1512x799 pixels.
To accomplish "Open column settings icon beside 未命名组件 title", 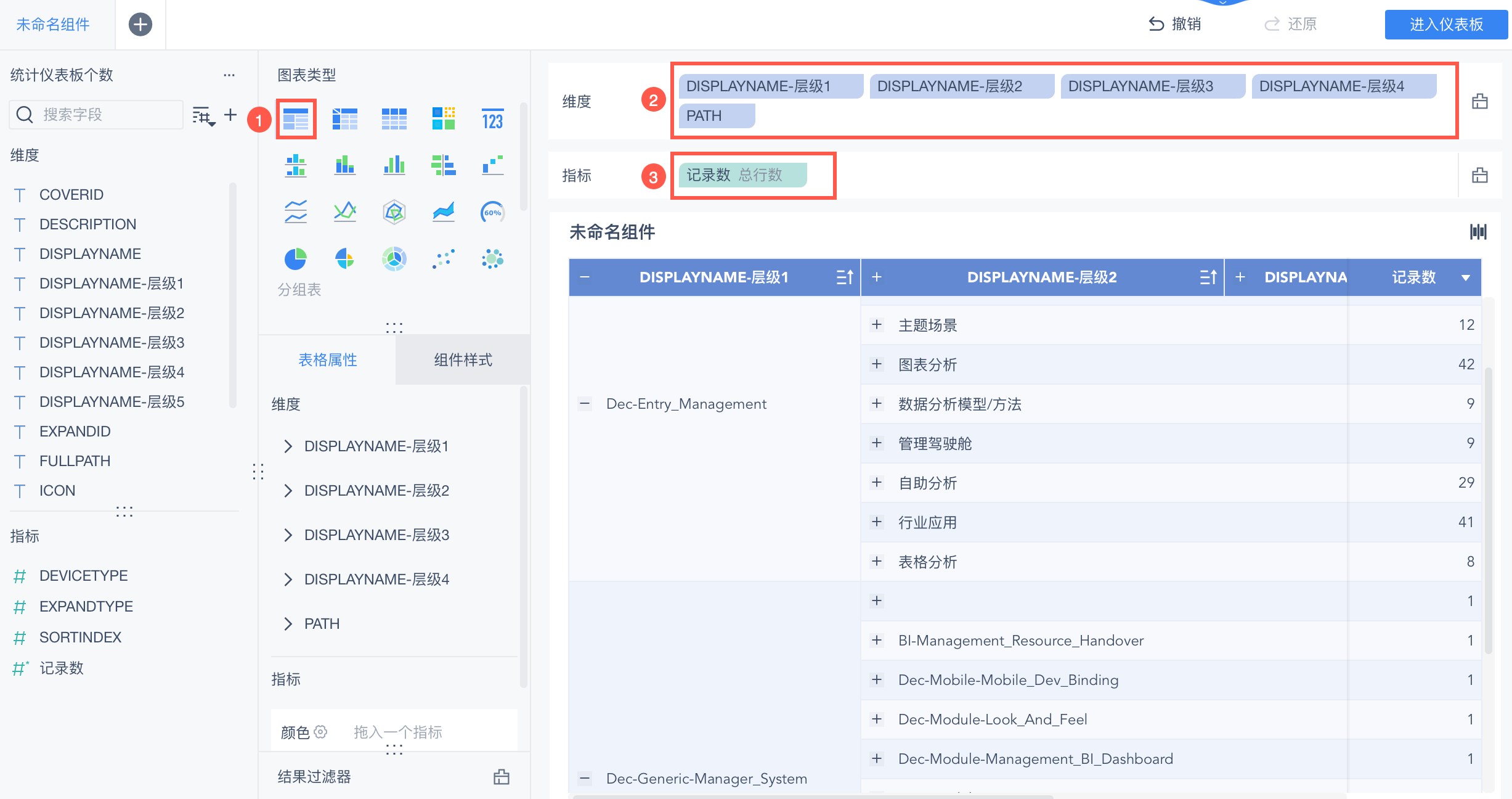I will coord(1478,232).
